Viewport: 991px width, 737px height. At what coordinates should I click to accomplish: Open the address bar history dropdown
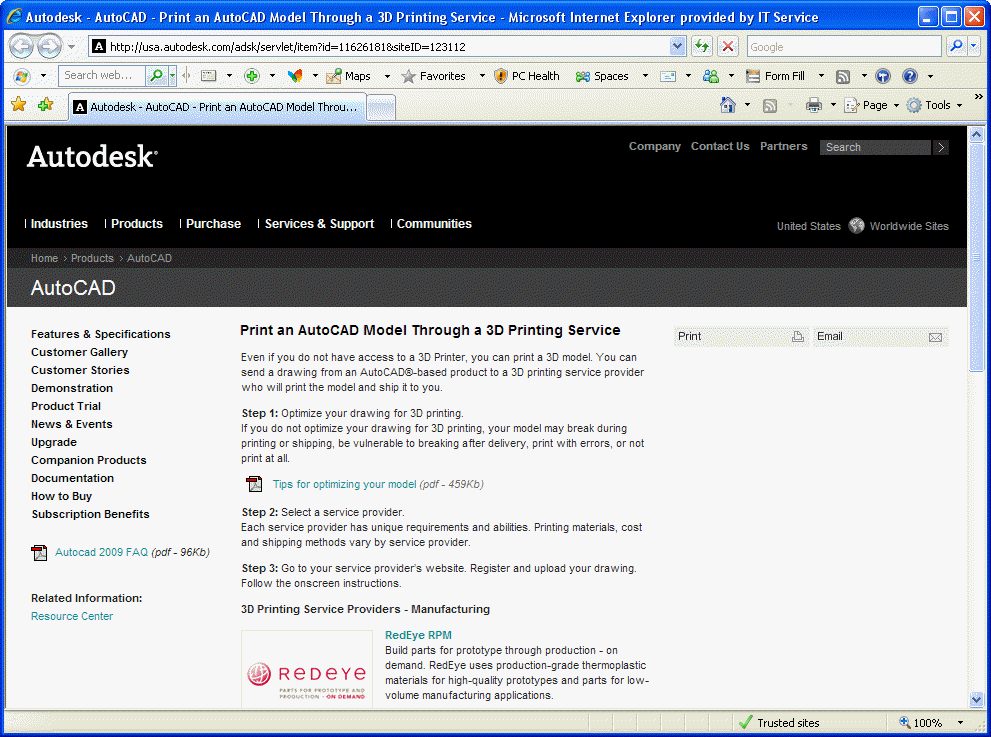click(x=678, y=46)
